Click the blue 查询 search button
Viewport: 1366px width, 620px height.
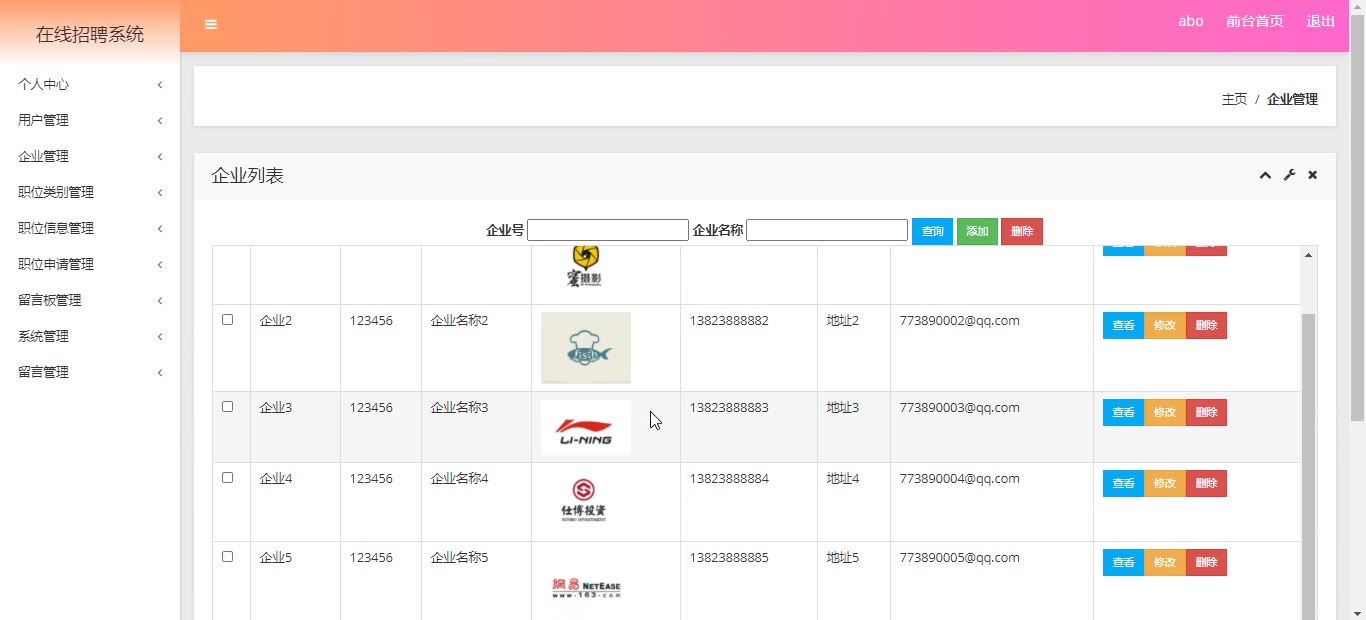932,232
